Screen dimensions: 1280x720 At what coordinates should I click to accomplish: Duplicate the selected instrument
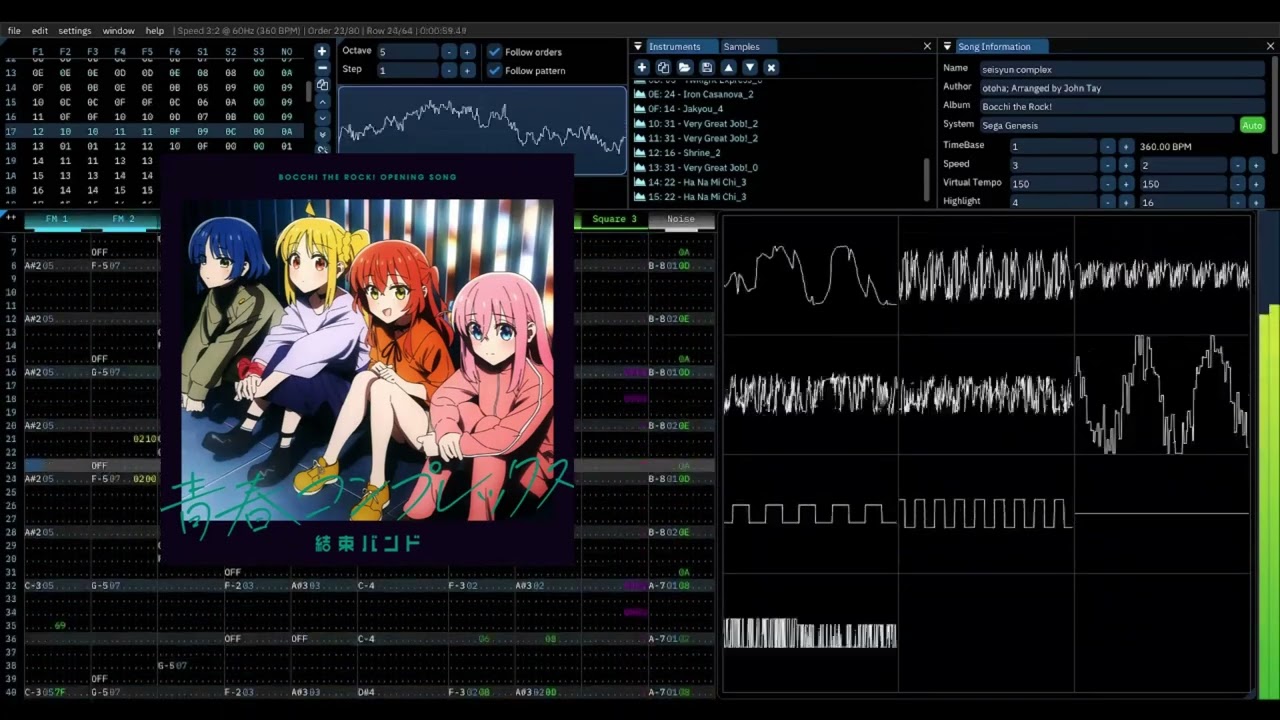(x=663, y=67)
